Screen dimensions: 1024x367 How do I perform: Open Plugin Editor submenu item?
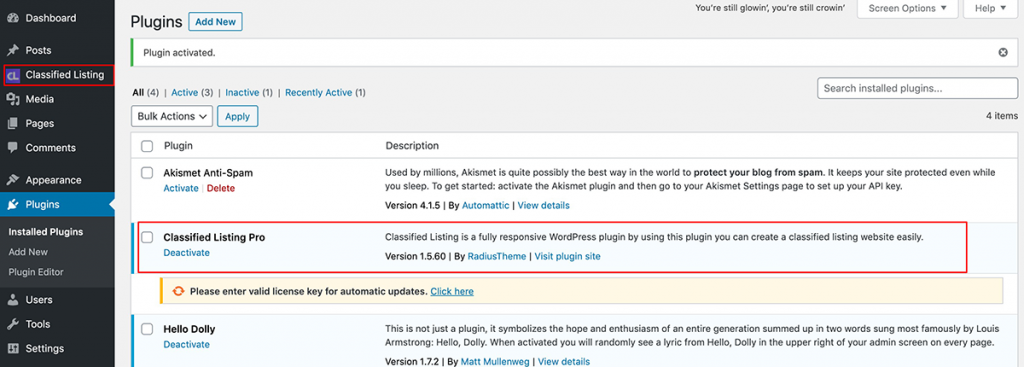pyautogui.click(x=36, y=272)
